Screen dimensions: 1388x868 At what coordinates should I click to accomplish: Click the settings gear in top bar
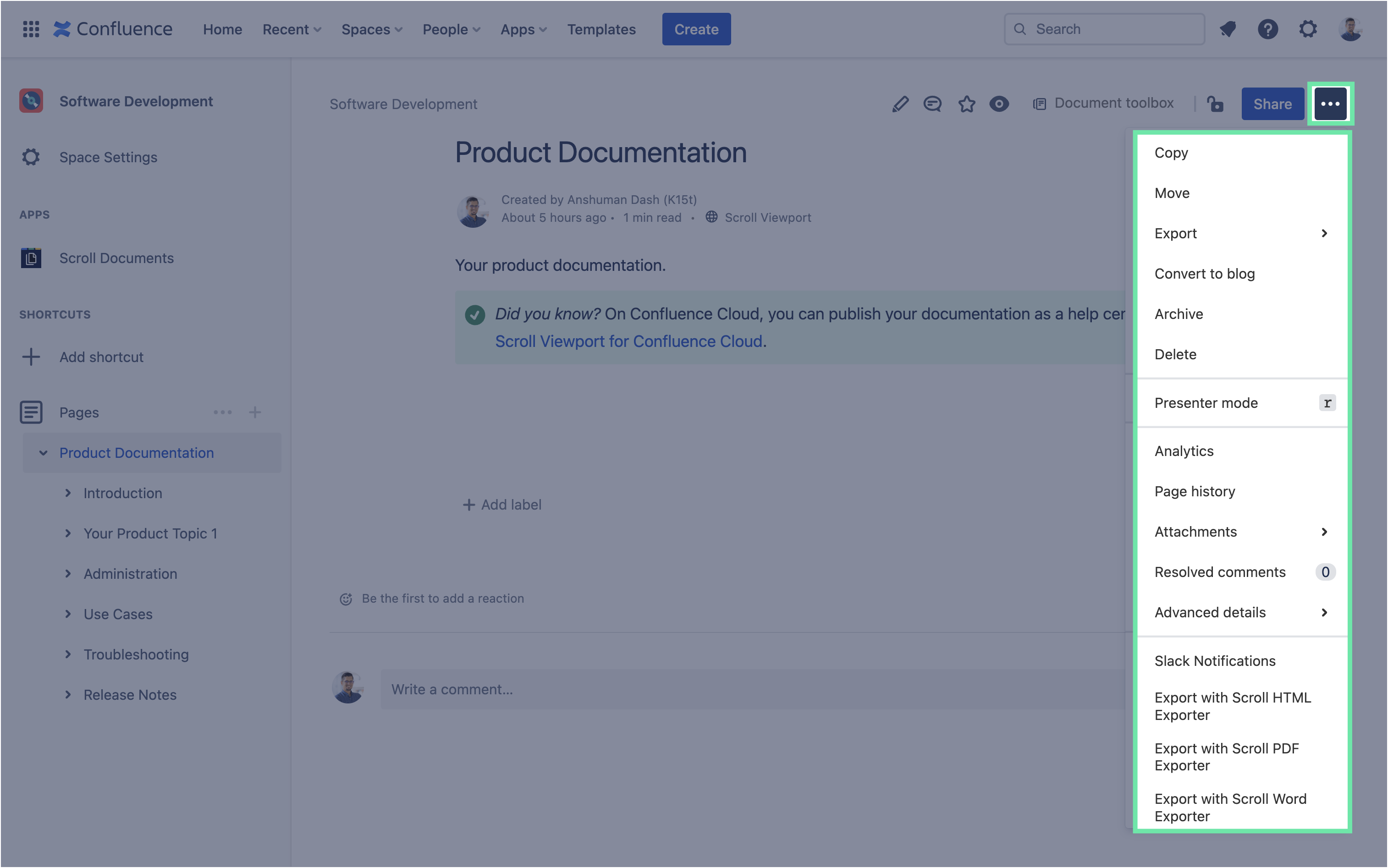(x=1308, y=29)
